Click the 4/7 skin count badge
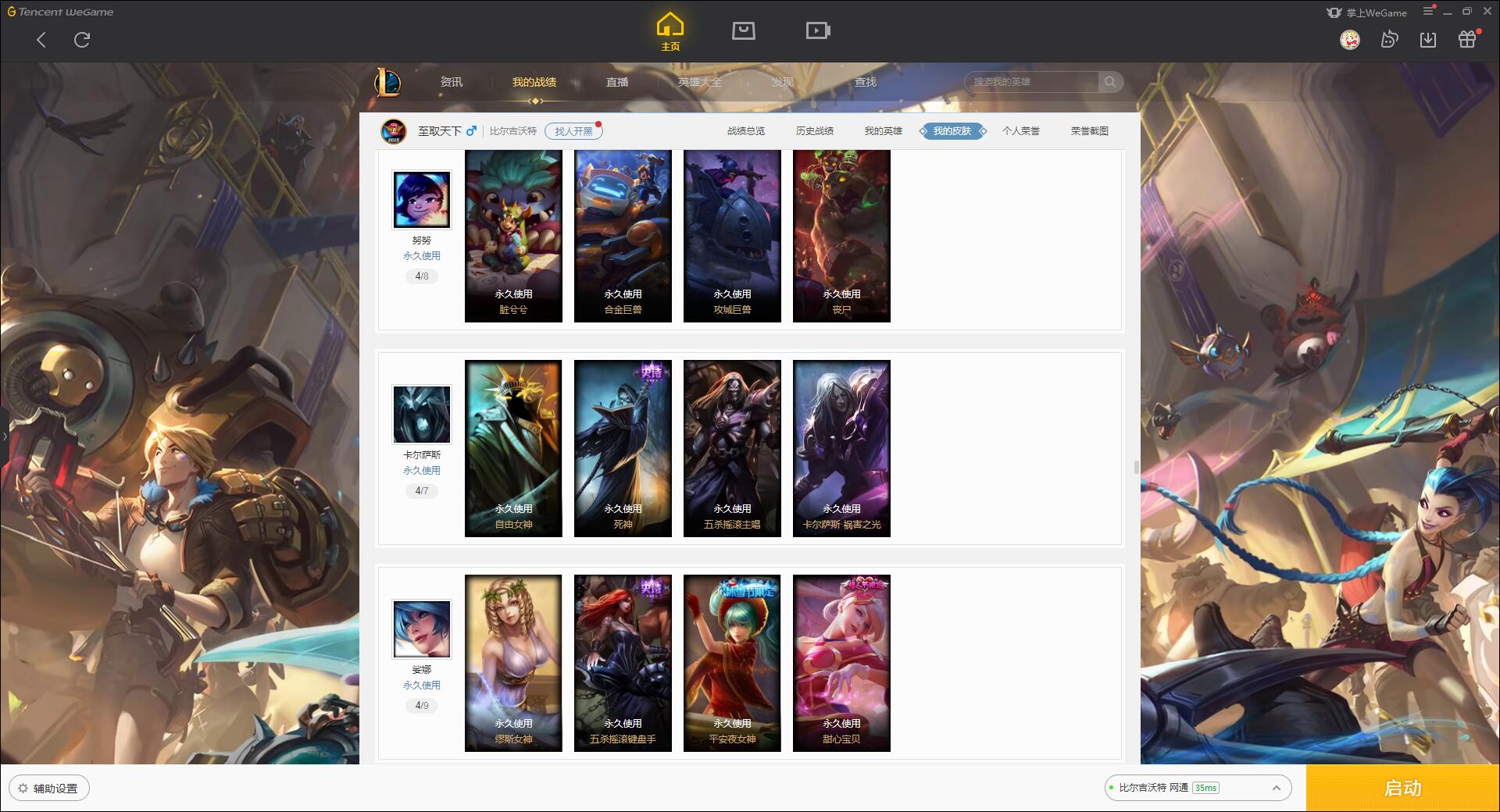The image size is (1500, 812). coord(422,490)
